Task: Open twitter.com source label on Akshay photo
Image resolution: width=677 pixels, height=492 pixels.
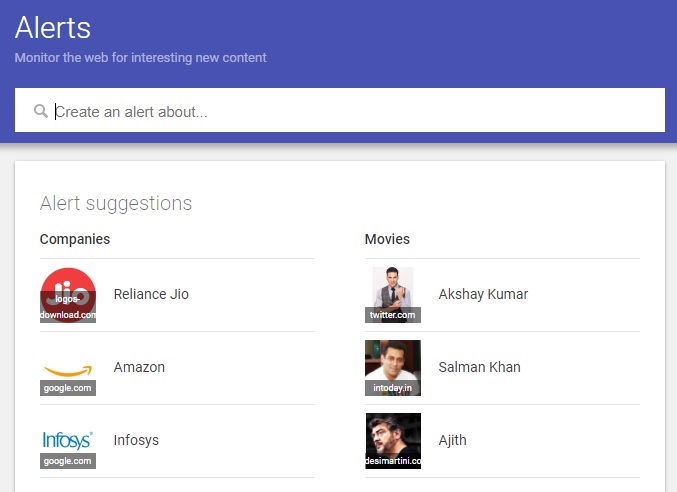Action: click(x=393, y=315)
